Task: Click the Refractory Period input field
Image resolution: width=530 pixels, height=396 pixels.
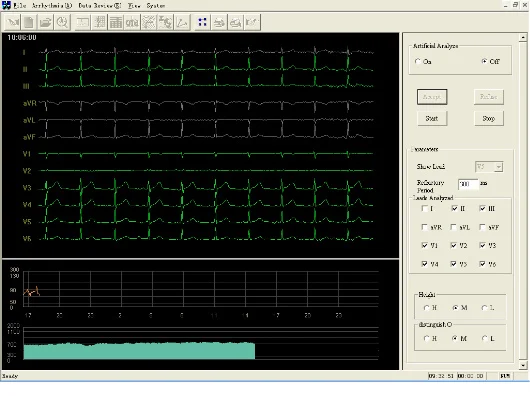Action: 468,184
